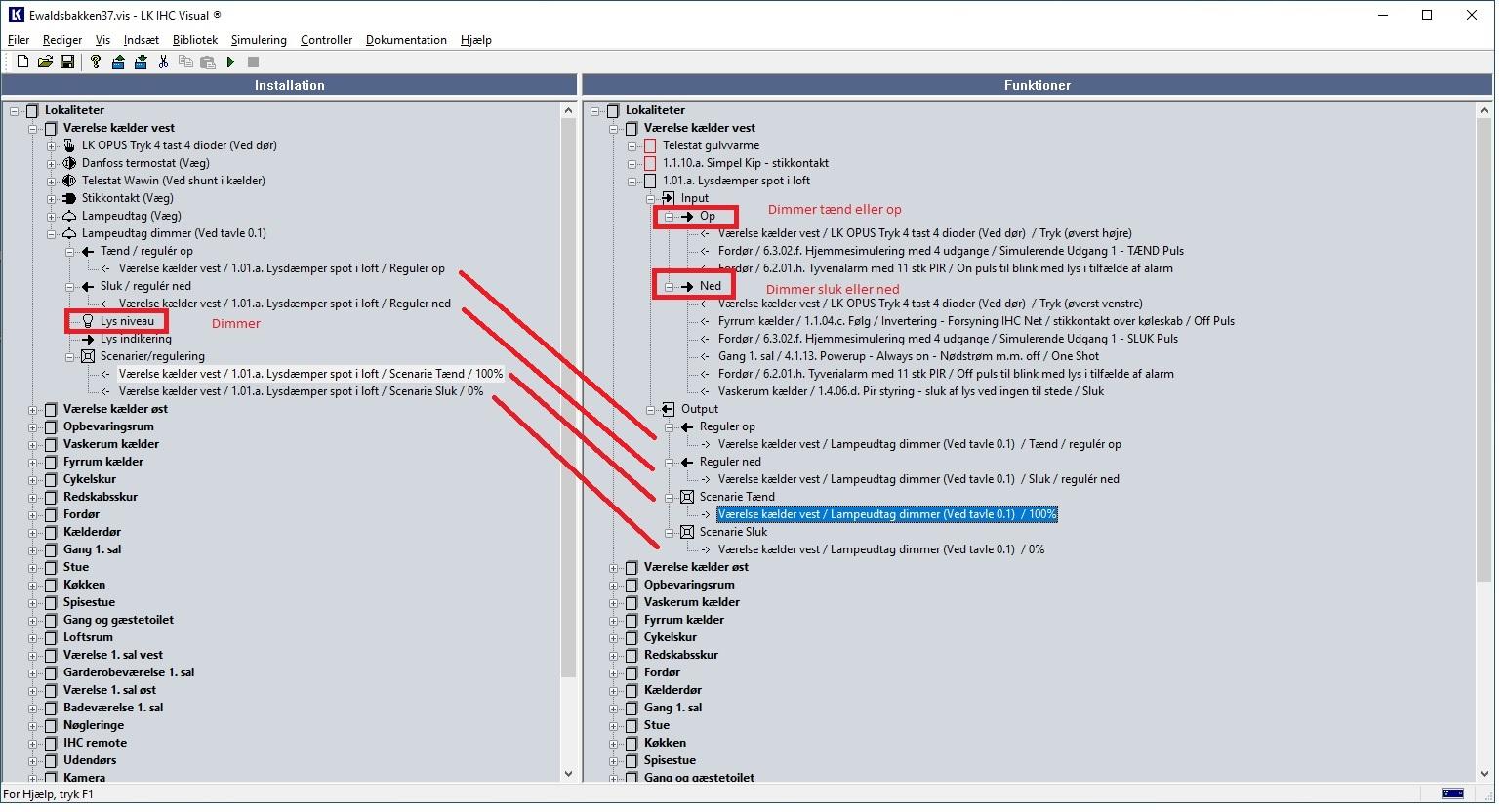Click the scissors cut icon
This screenshot has height=812, width=1508.
coord(163,61)
